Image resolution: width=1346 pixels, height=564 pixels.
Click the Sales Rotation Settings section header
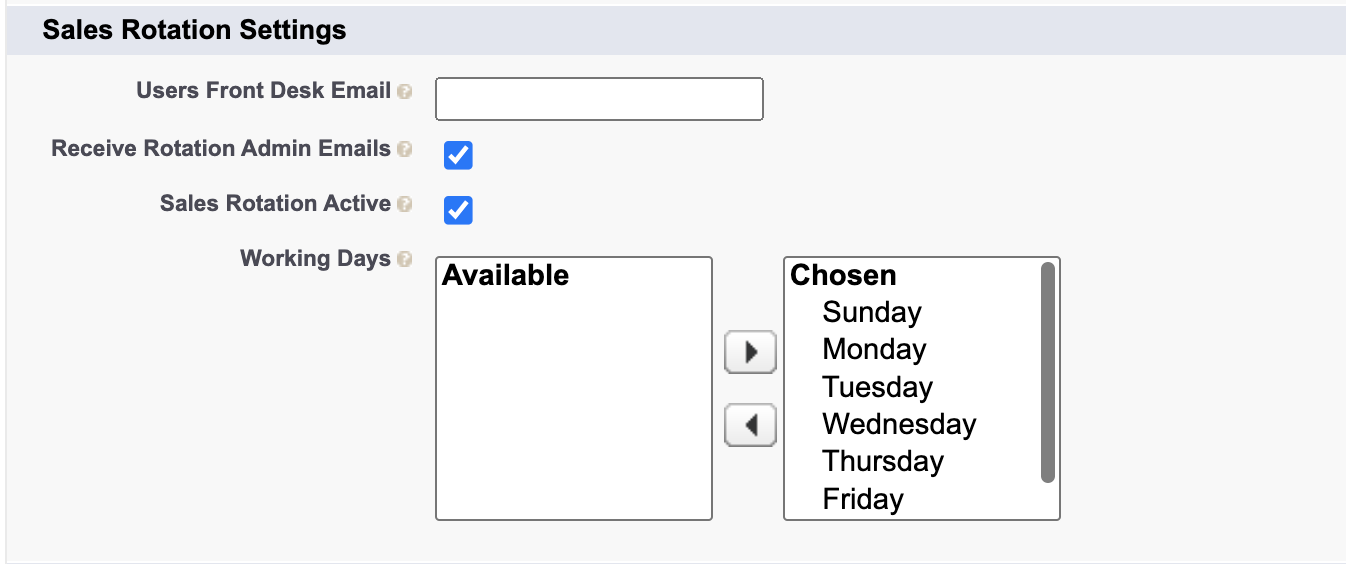click(x=194, y=30)
